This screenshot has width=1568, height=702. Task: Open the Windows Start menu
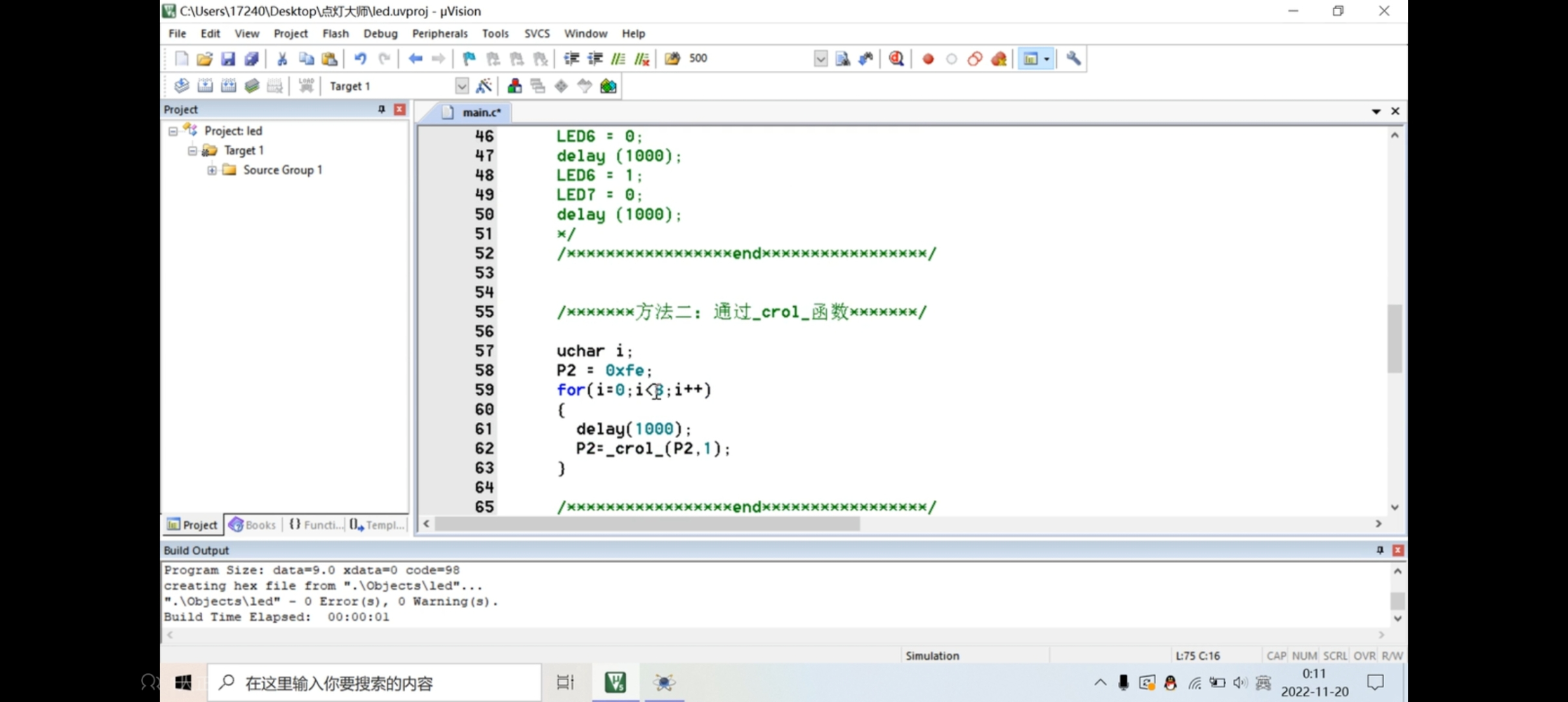tap(183, 682)
